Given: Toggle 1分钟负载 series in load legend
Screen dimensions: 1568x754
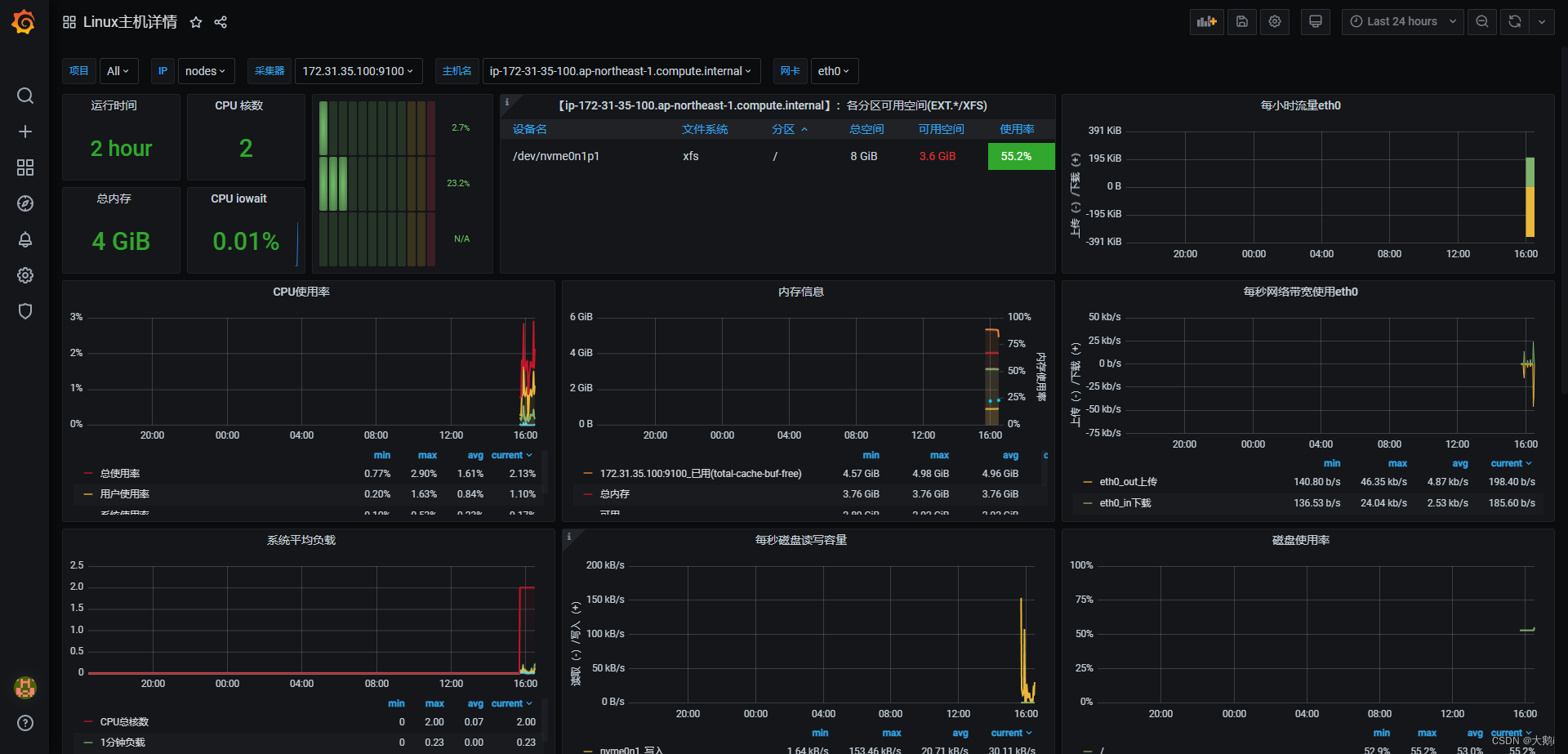Looking at the screenshot, I should pos(122,743).
